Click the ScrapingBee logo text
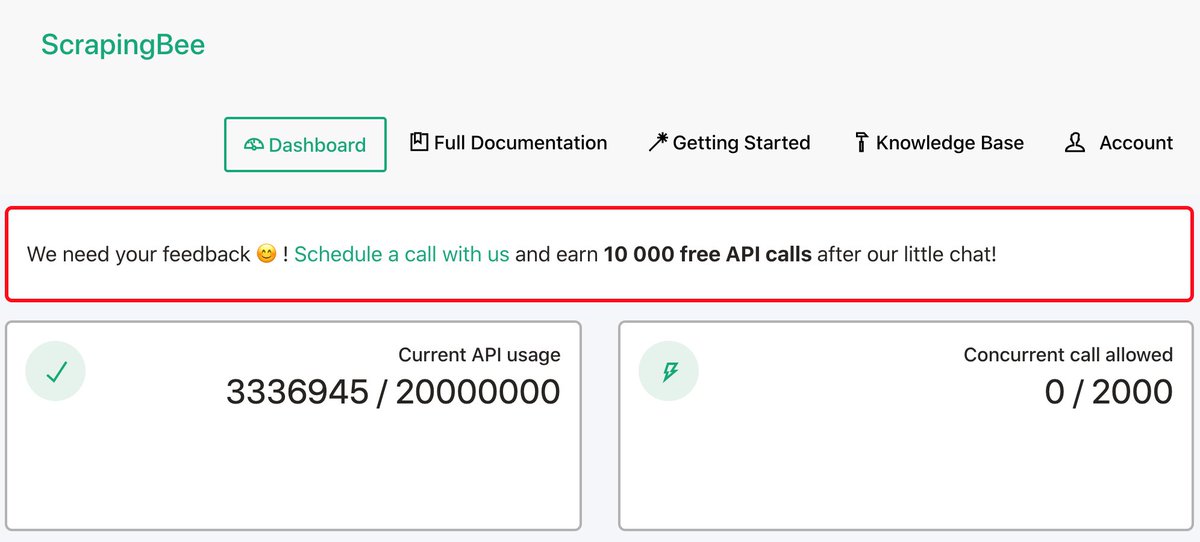This screenshot has width=1200, height=542. click(123, 44)
